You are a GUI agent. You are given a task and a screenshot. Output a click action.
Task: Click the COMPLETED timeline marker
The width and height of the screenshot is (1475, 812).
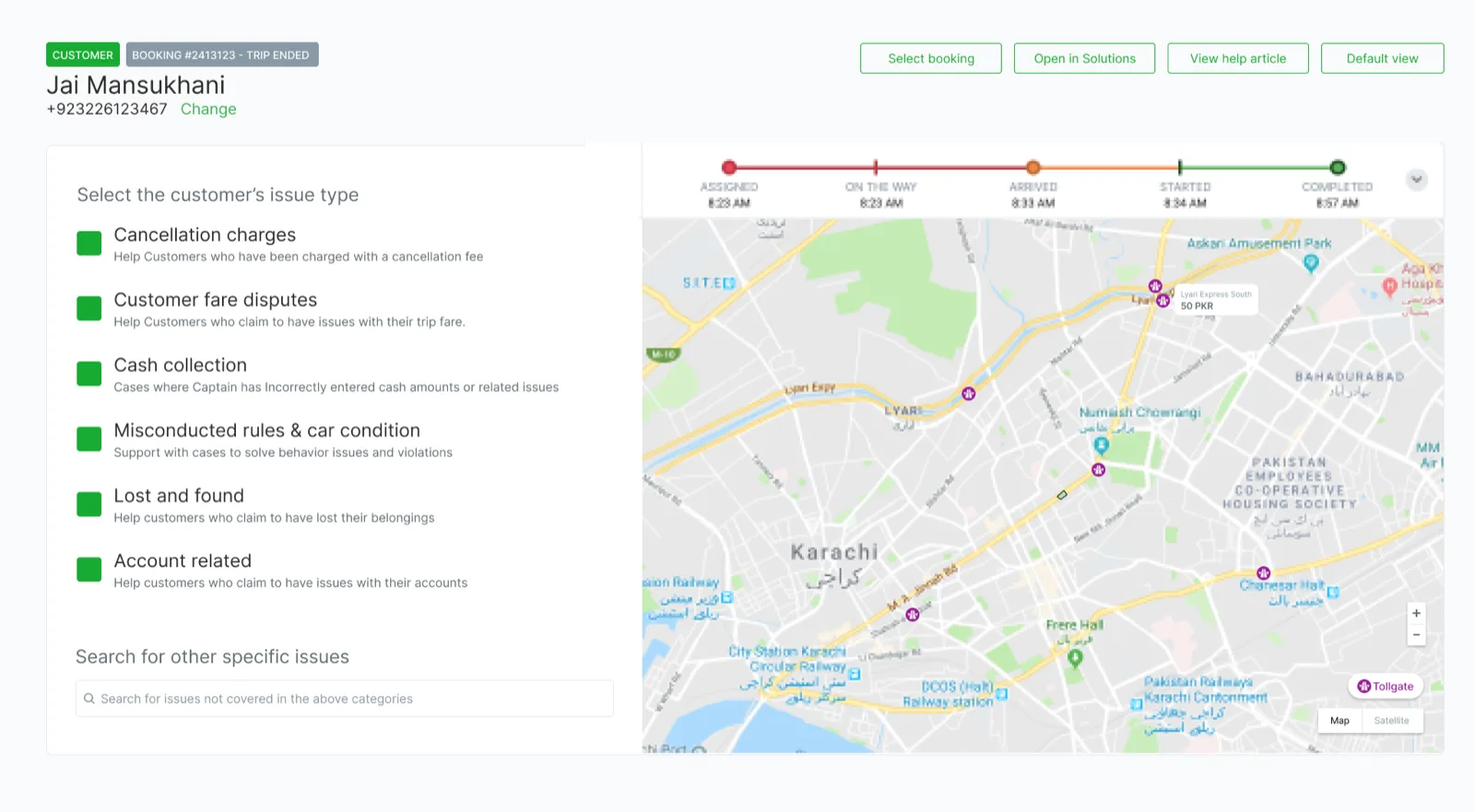tap(1338, 168)
